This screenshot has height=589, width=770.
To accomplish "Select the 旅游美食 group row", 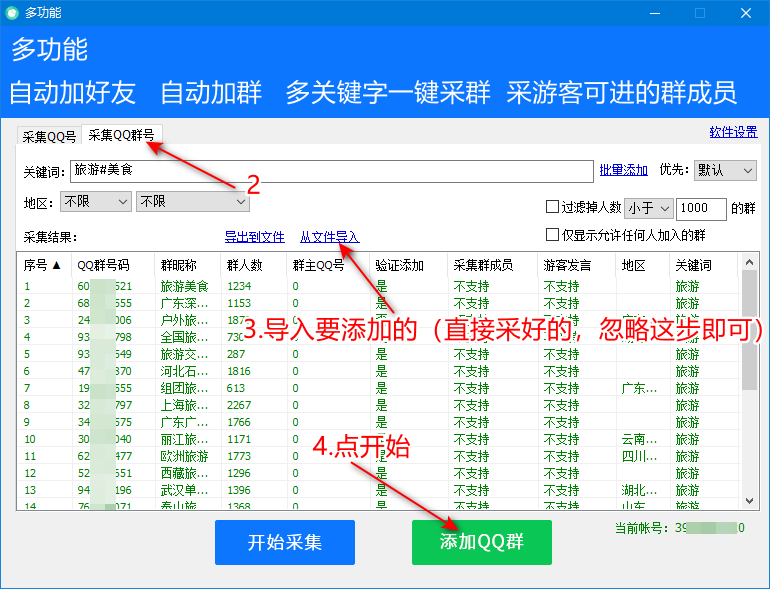I will point(184,286).
